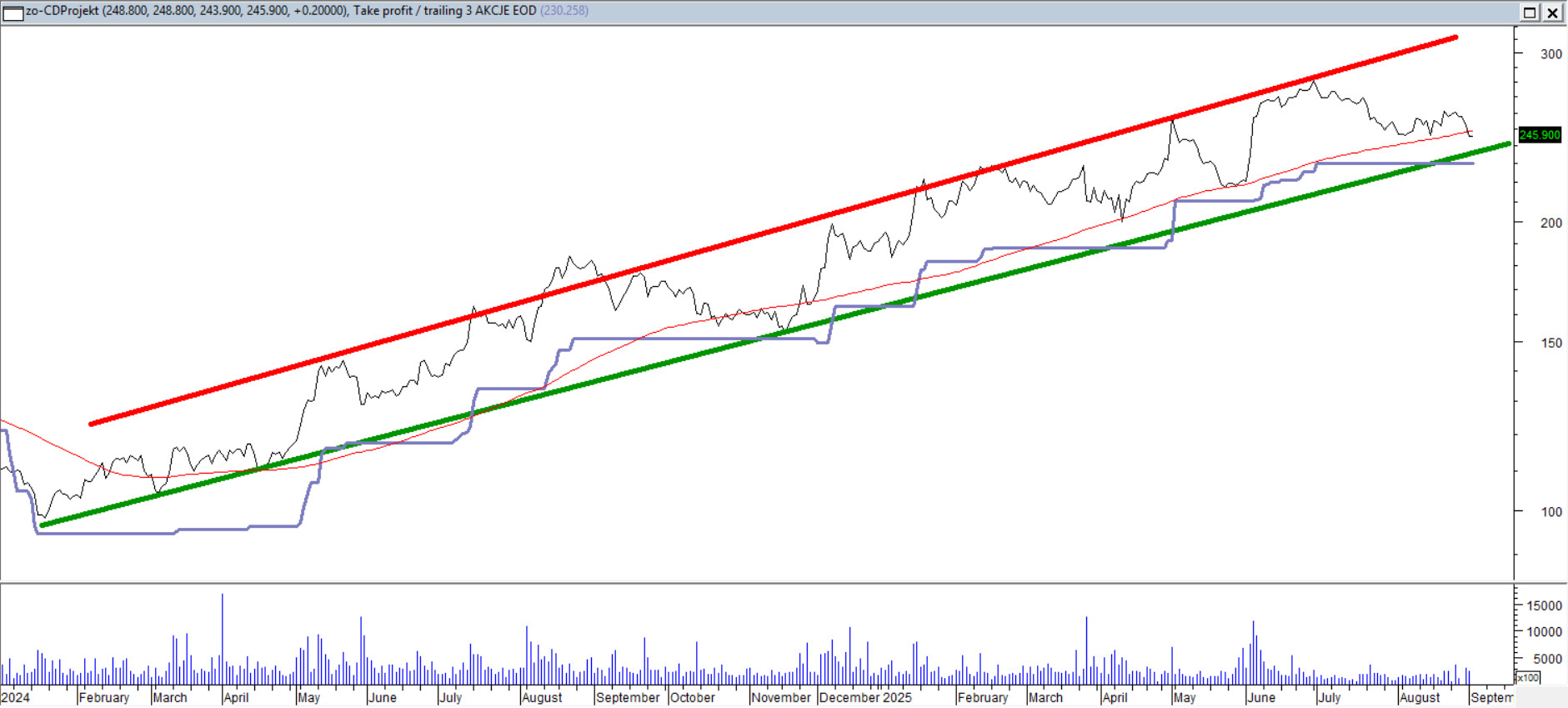Screen dimensions: 1568x708
Task: Click the 150 level on price axis
Action: [1550, 343]
